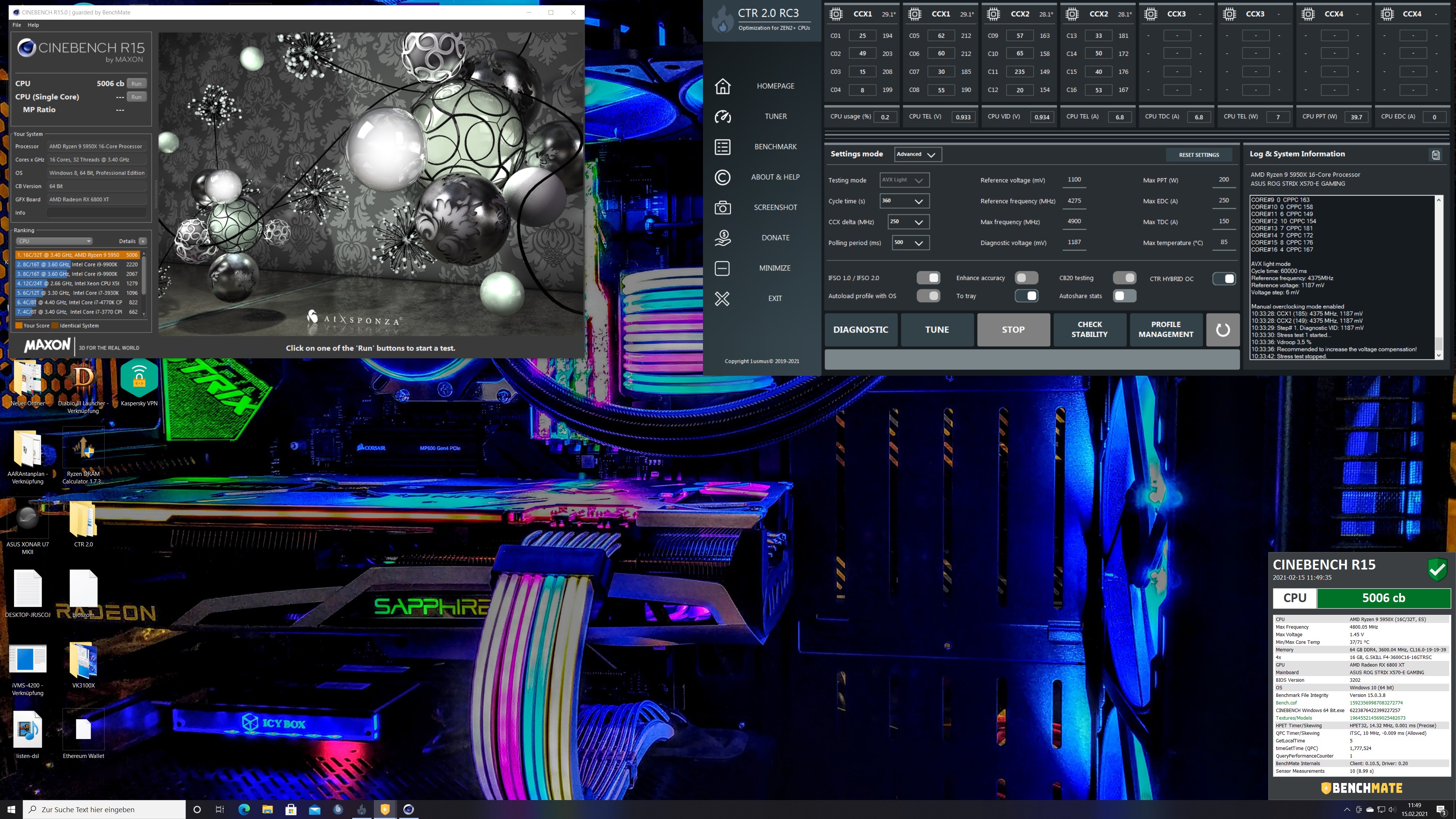
Task: Open Polling period dropdown
Action: (x=910, y=243)
